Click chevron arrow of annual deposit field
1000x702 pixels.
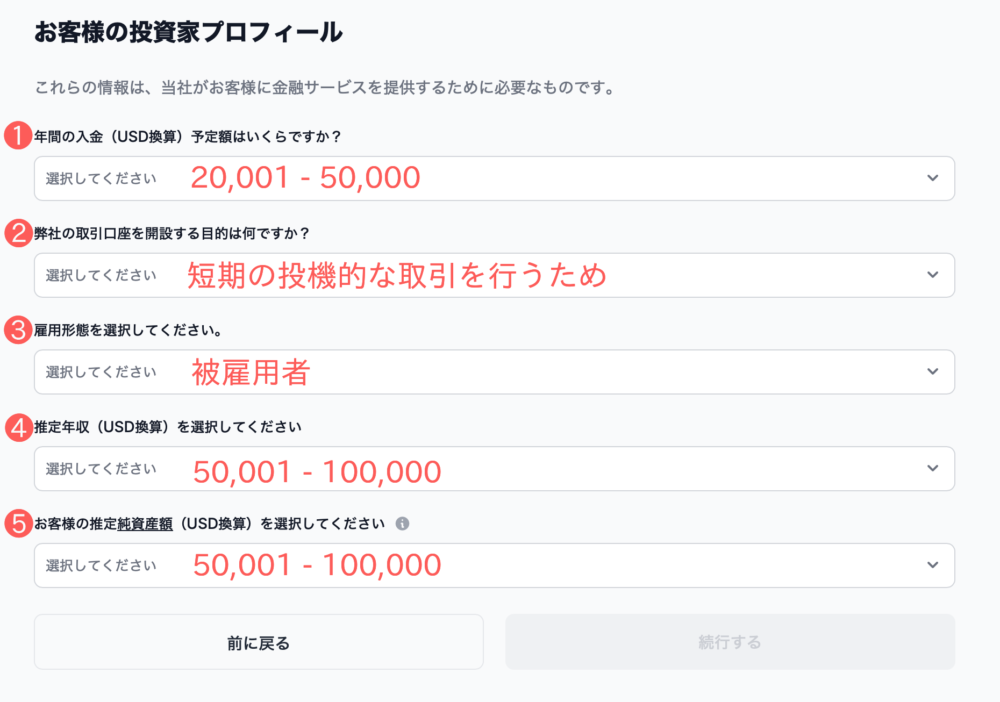pos(932,178)
